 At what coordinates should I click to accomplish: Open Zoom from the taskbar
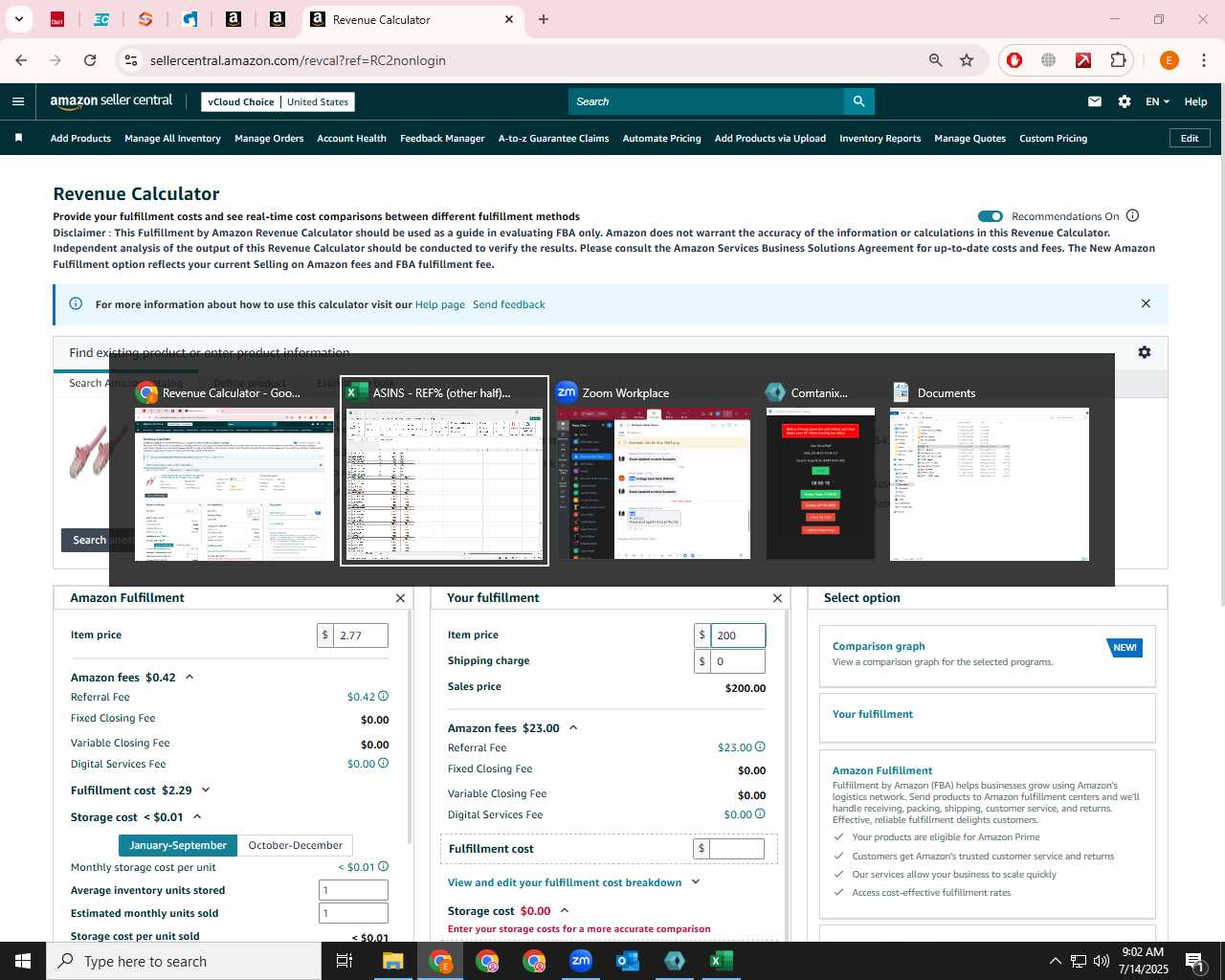click(x=581, y=961)
